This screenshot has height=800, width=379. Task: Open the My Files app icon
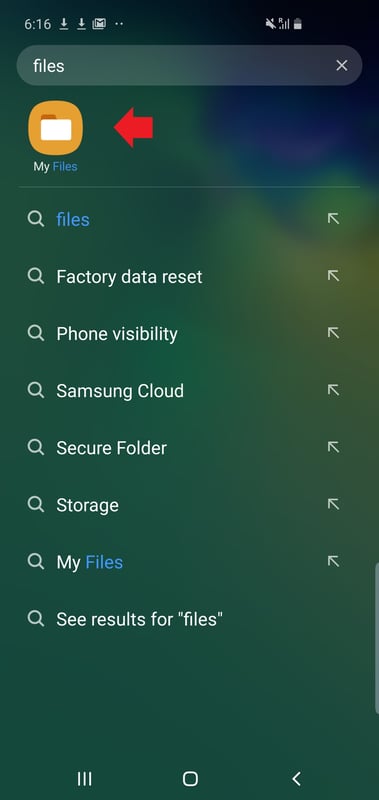click(55, 128)
